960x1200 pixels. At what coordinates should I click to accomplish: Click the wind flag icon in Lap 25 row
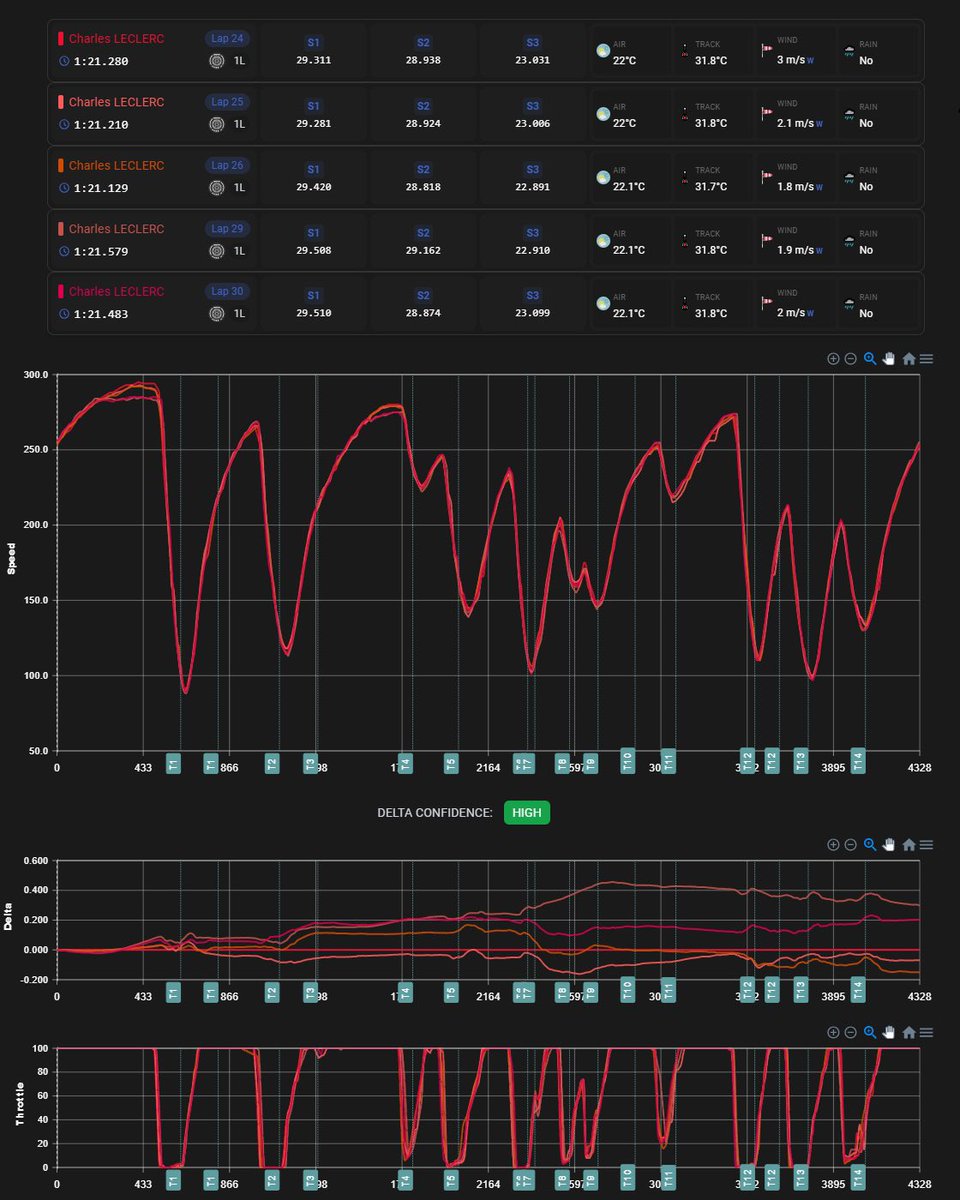coord(768,112)
